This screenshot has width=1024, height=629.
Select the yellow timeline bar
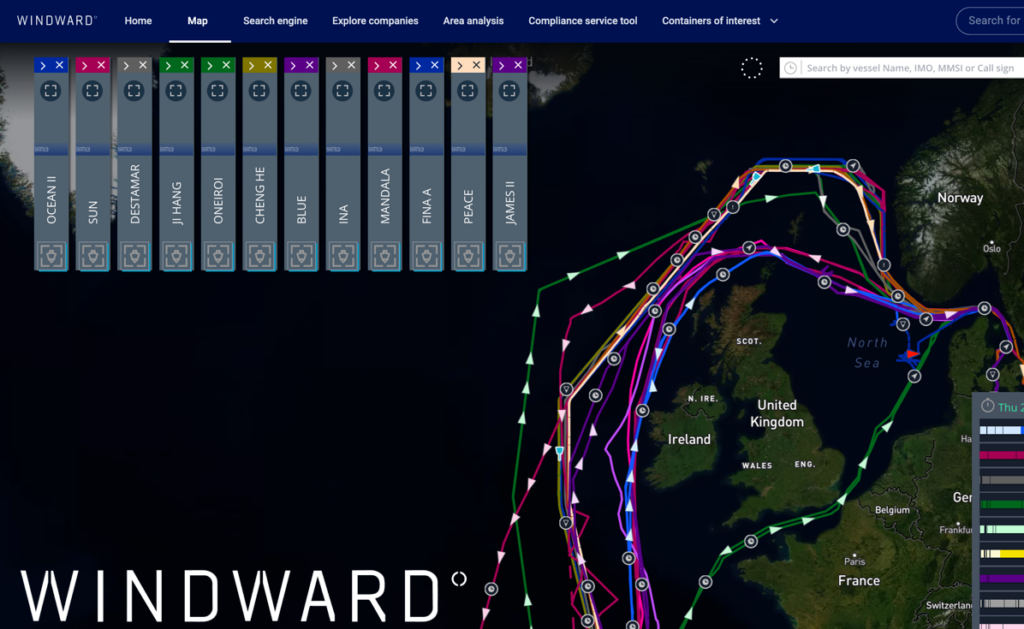1002,554
